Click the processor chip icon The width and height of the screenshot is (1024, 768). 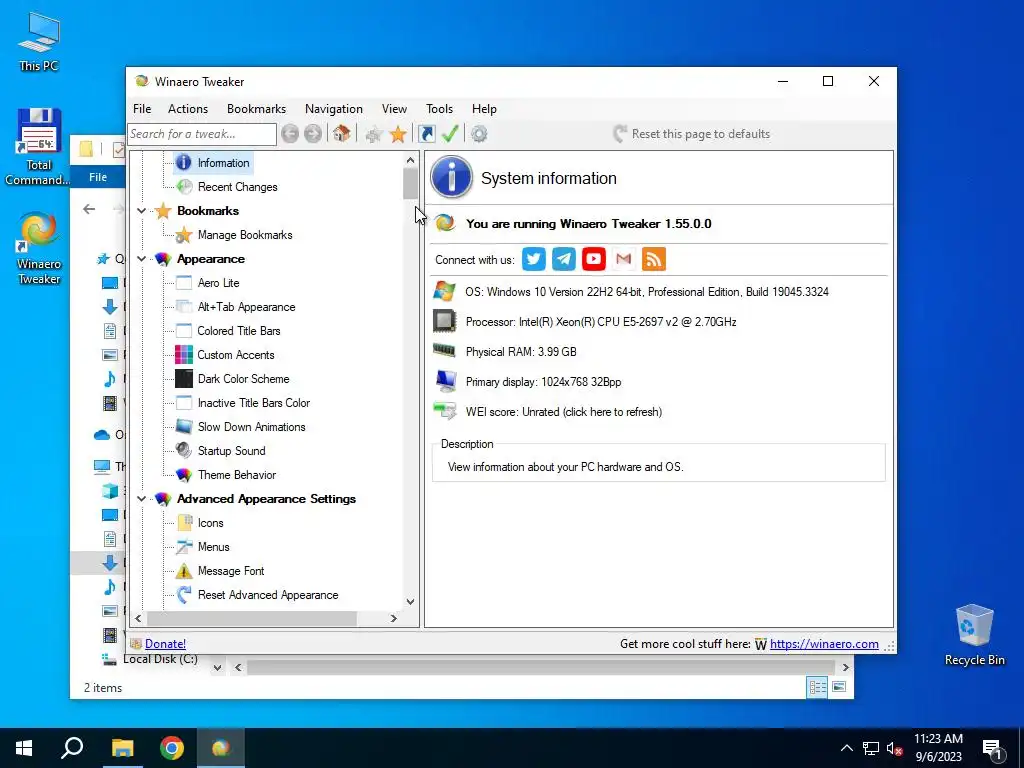tap(445, 321)
